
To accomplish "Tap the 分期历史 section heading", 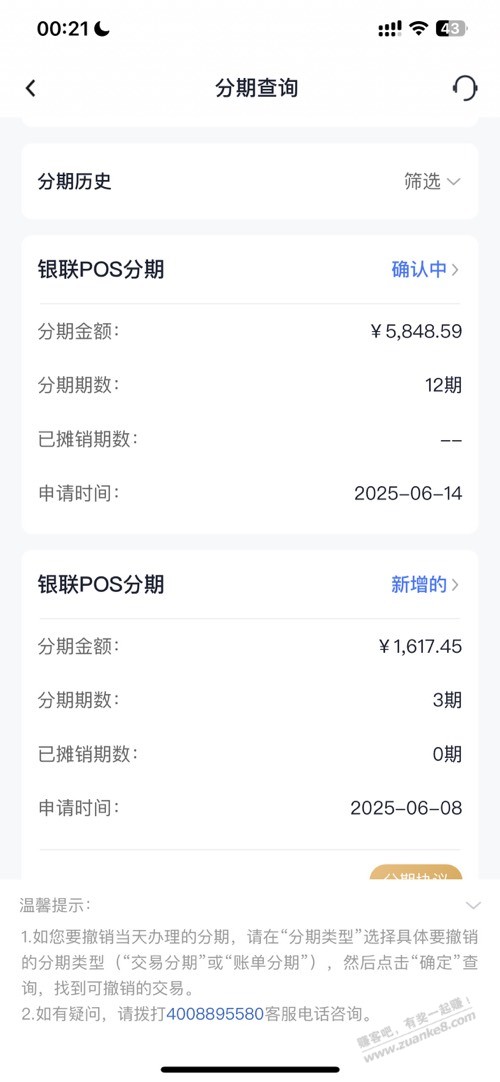I will pyautogui.click(x=74, y=181).
